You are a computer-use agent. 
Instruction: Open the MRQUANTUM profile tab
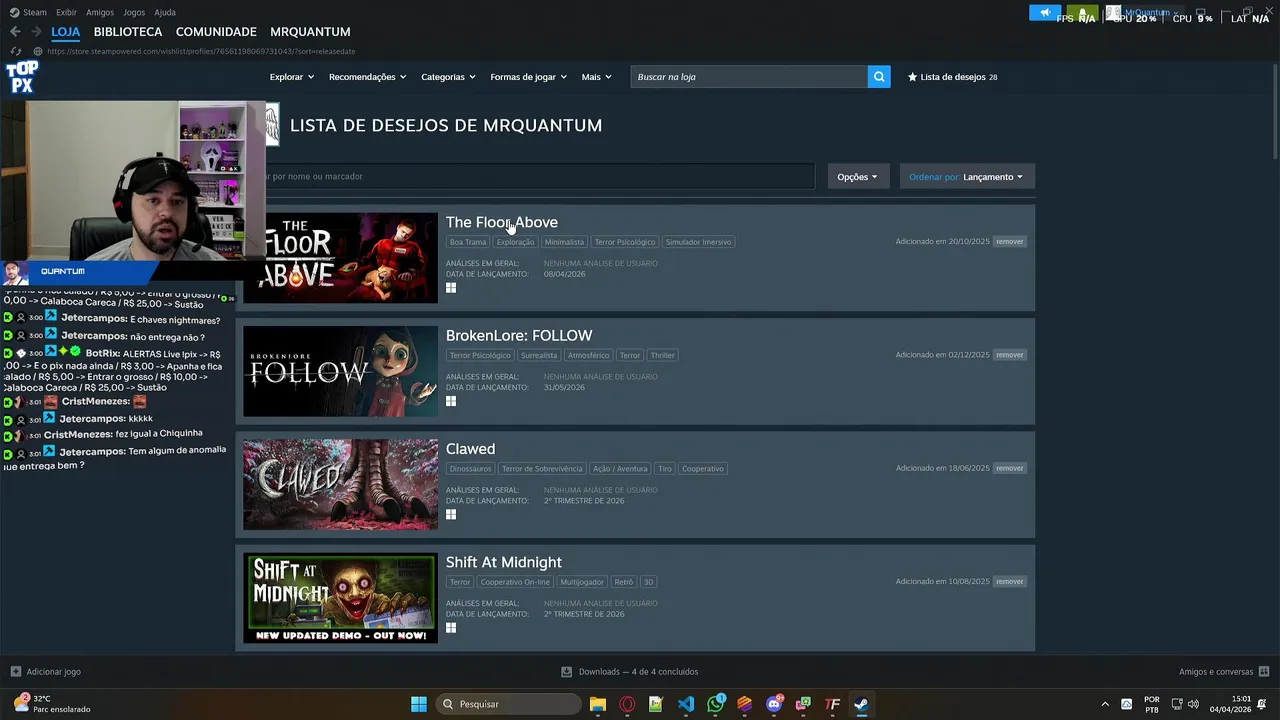[310, 32]
